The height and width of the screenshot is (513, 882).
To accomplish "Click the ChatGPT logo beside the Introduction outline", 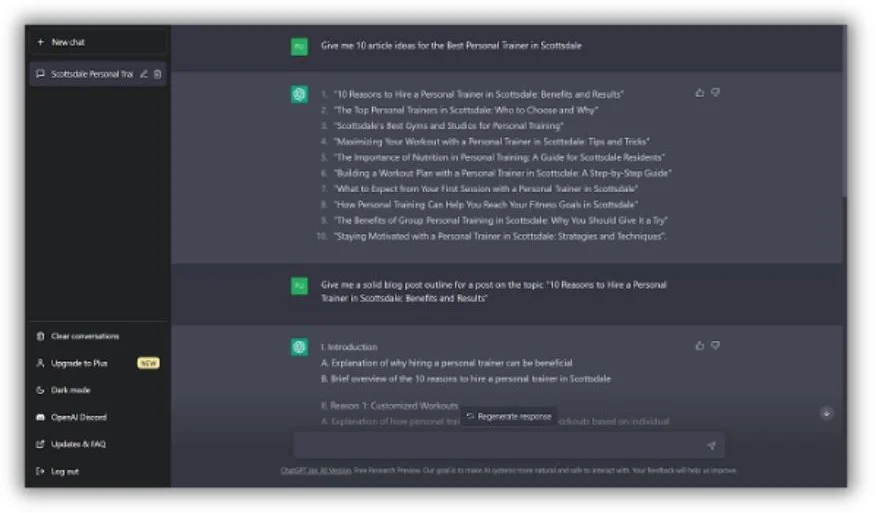I will point(299,347).
